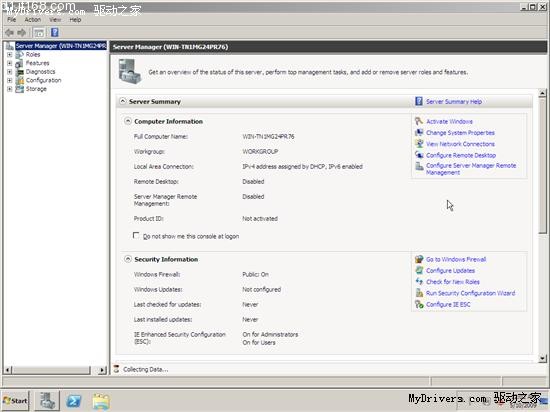Viewport: 550px width, 412px height.
Task: Expand the Features tree node
Action: pos(10,63)
